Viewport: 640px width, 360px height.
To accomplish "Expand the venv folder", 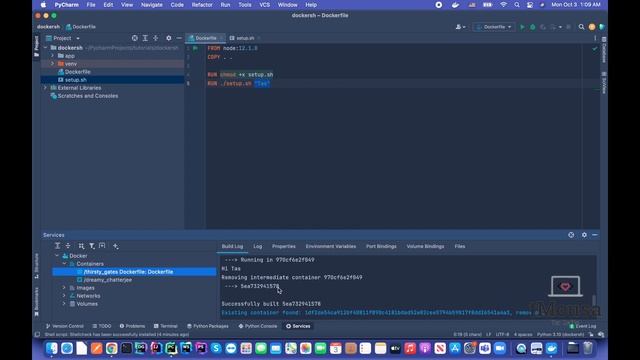I will coord(53,64).
